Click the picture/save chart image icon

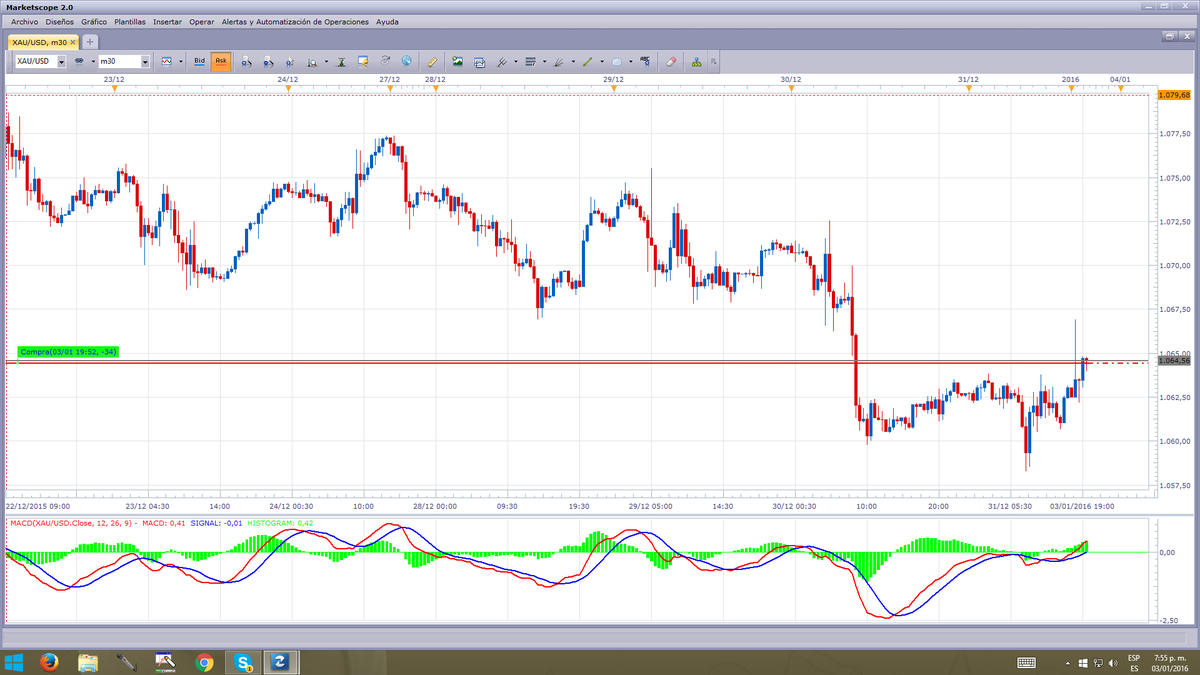click(x=457, y=61)
